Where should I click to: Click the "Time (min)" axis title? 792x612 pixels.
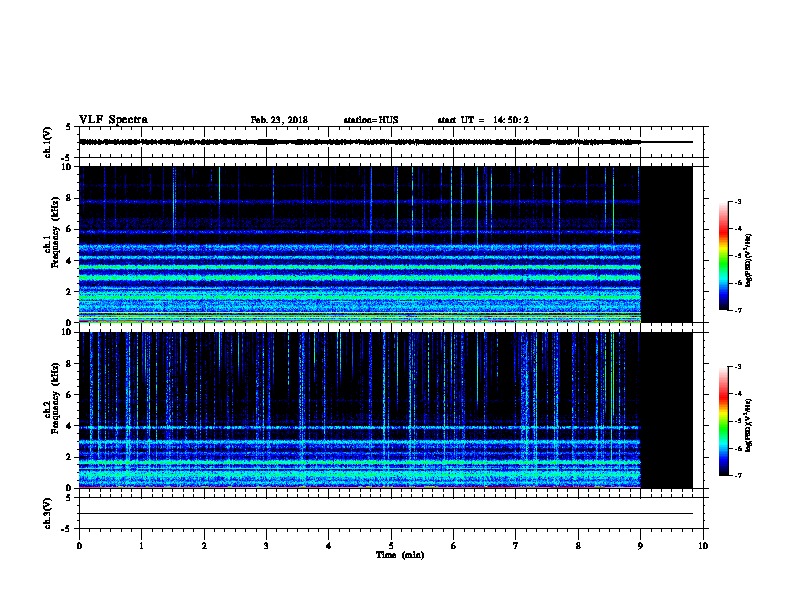[x=400, y=555]
